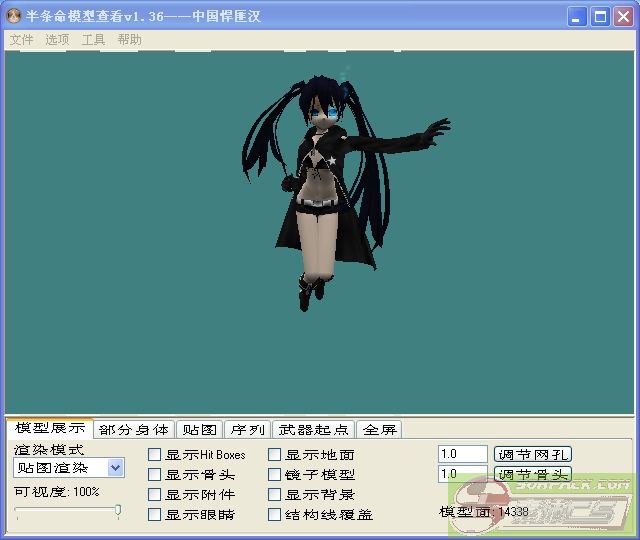Click the 调节网孔 button

[533, 454]
